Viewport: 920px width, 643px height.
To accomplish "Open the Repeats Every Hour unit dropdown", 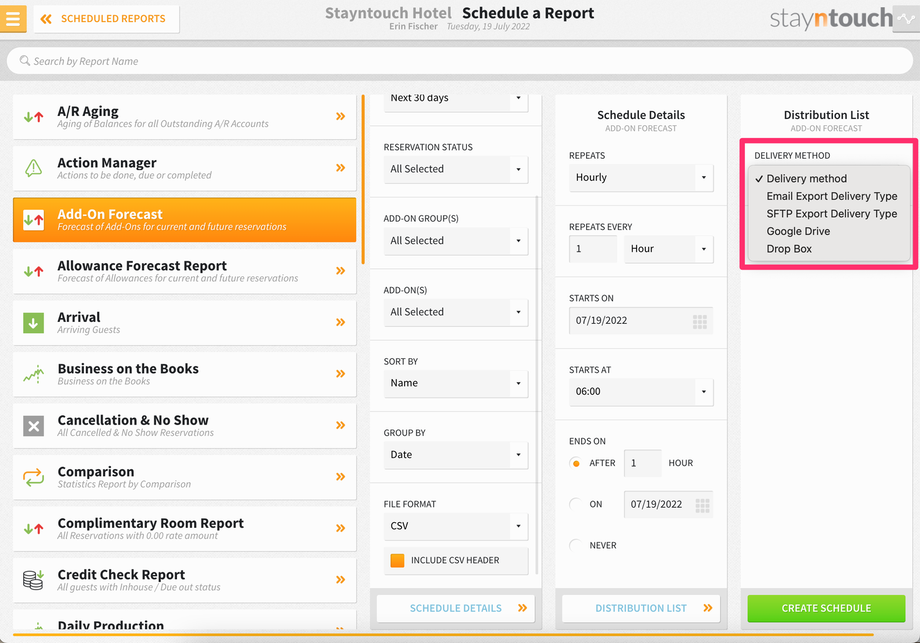I will [669, 249].
